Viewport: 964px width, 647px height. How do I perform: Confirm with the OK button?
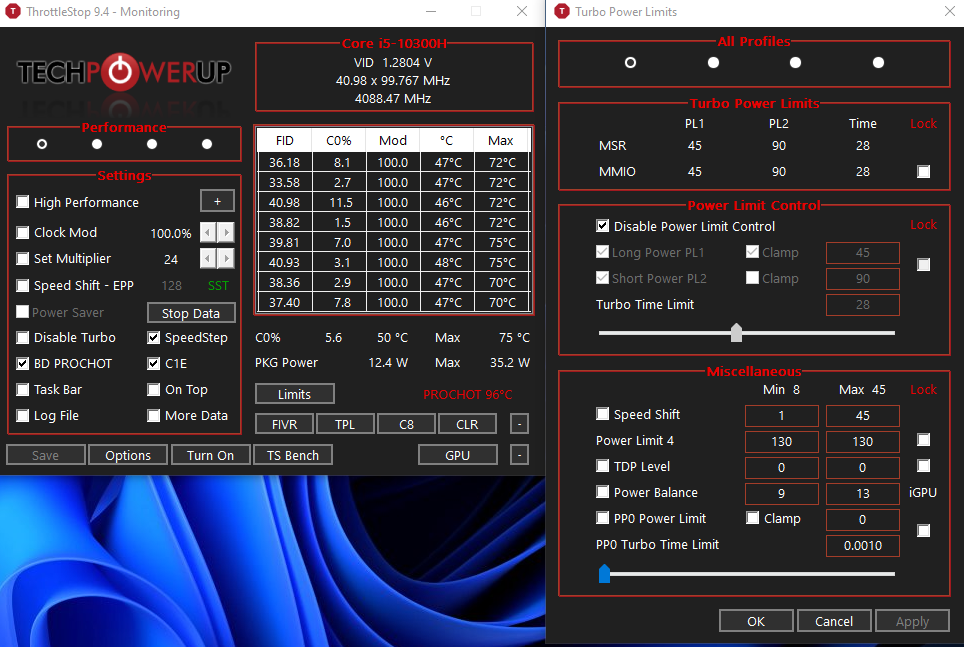(x=756, y=621)
